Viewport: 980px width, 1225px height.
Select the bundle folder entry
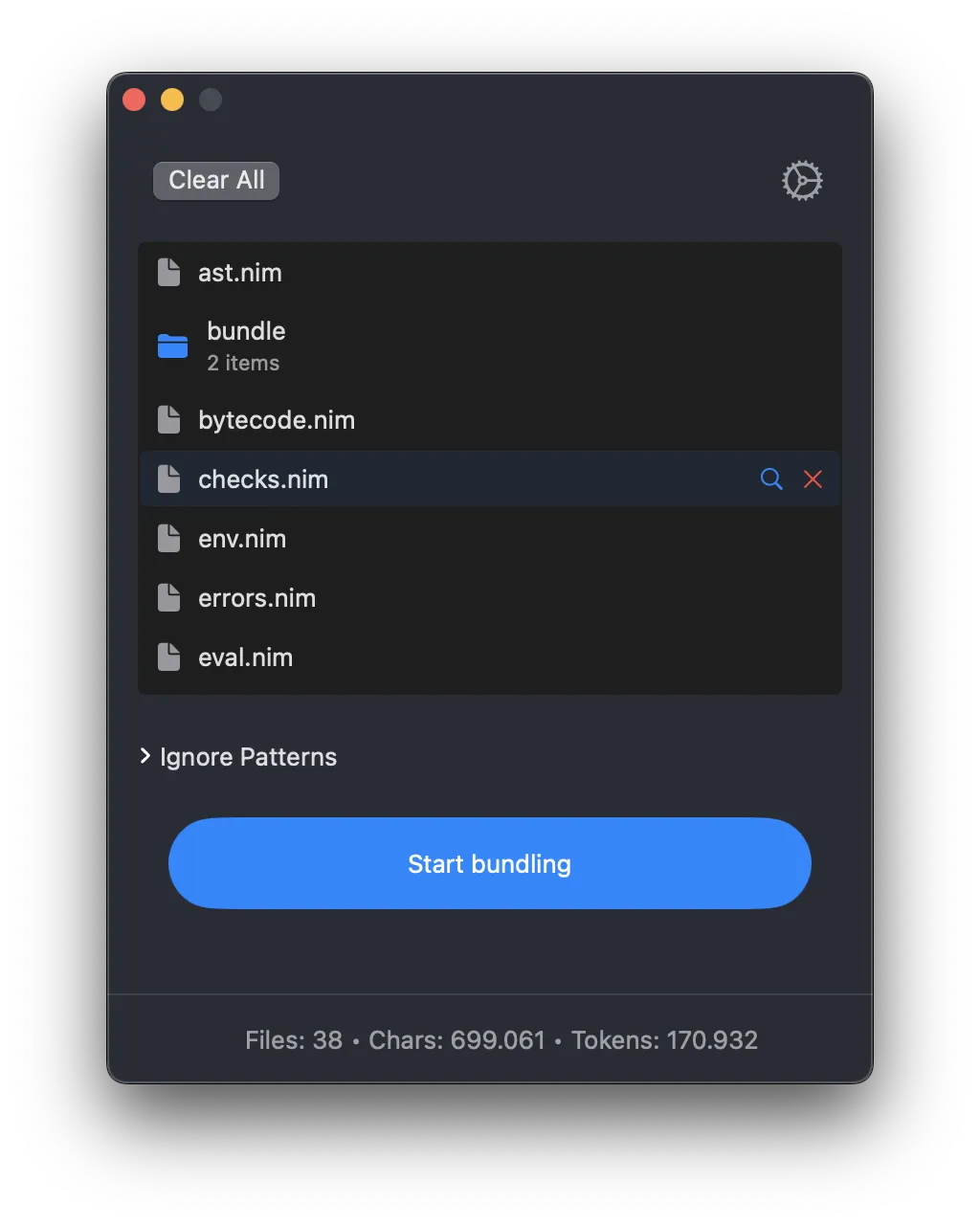pos(490,346)
